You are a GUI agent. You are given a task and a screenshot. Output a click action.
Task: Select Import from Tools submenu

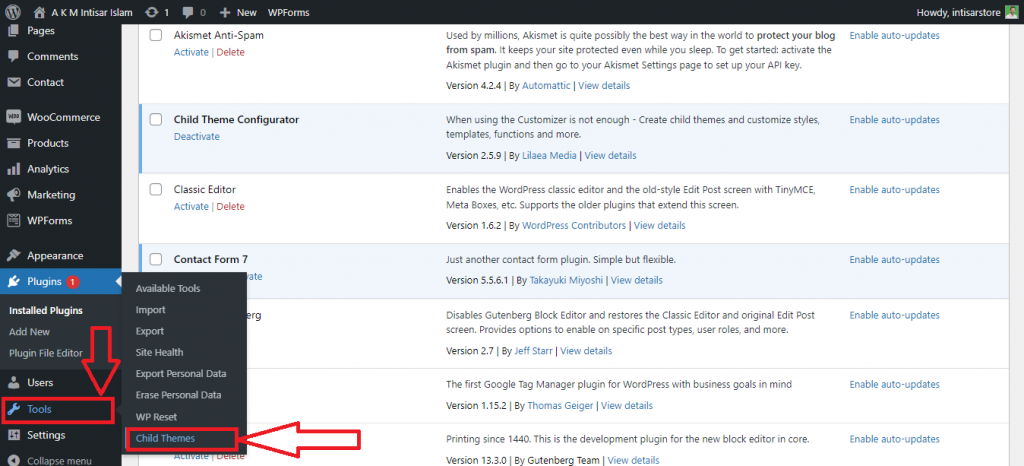point(150,310)
